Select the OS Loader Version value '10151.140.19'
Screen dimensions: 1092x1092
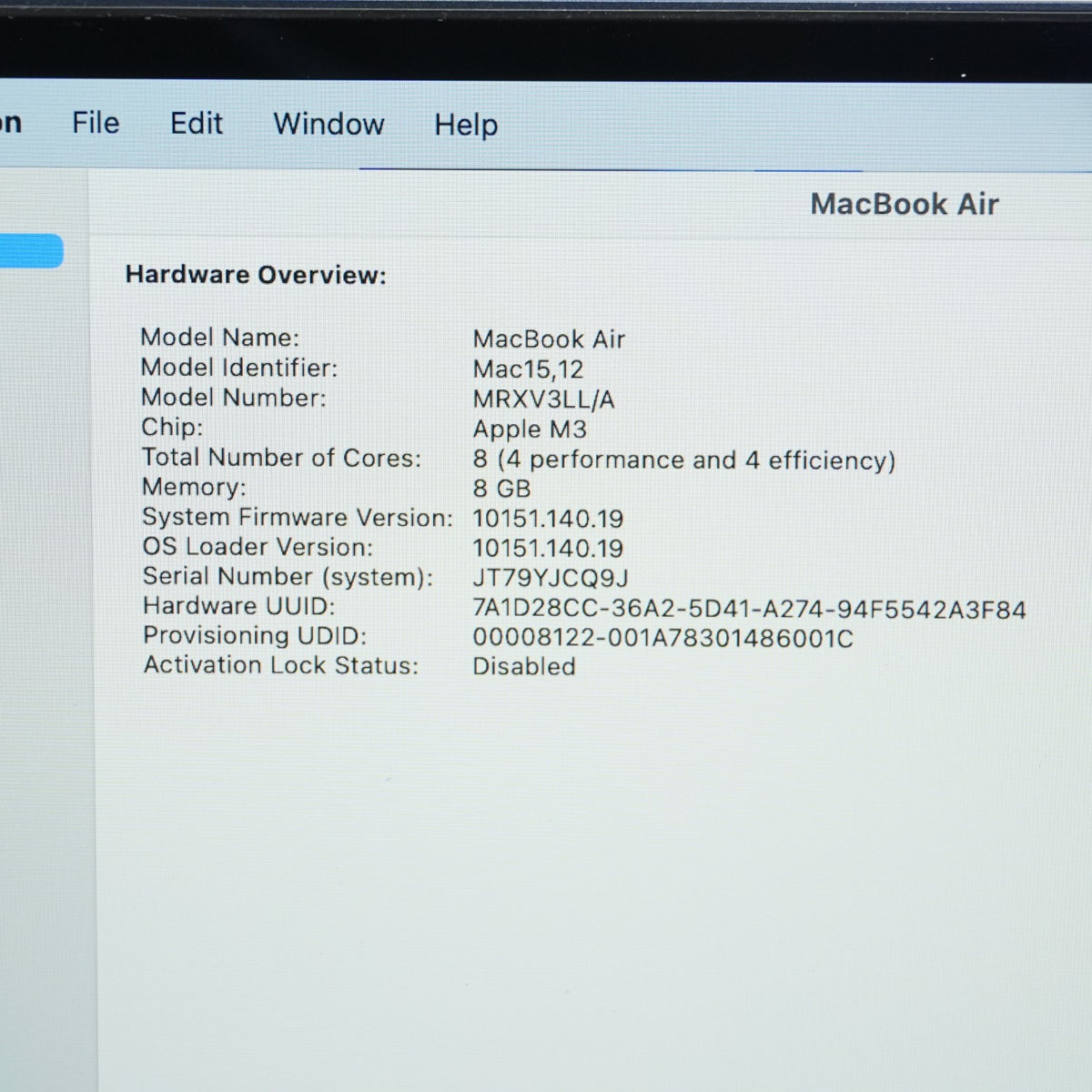point(548,549)
